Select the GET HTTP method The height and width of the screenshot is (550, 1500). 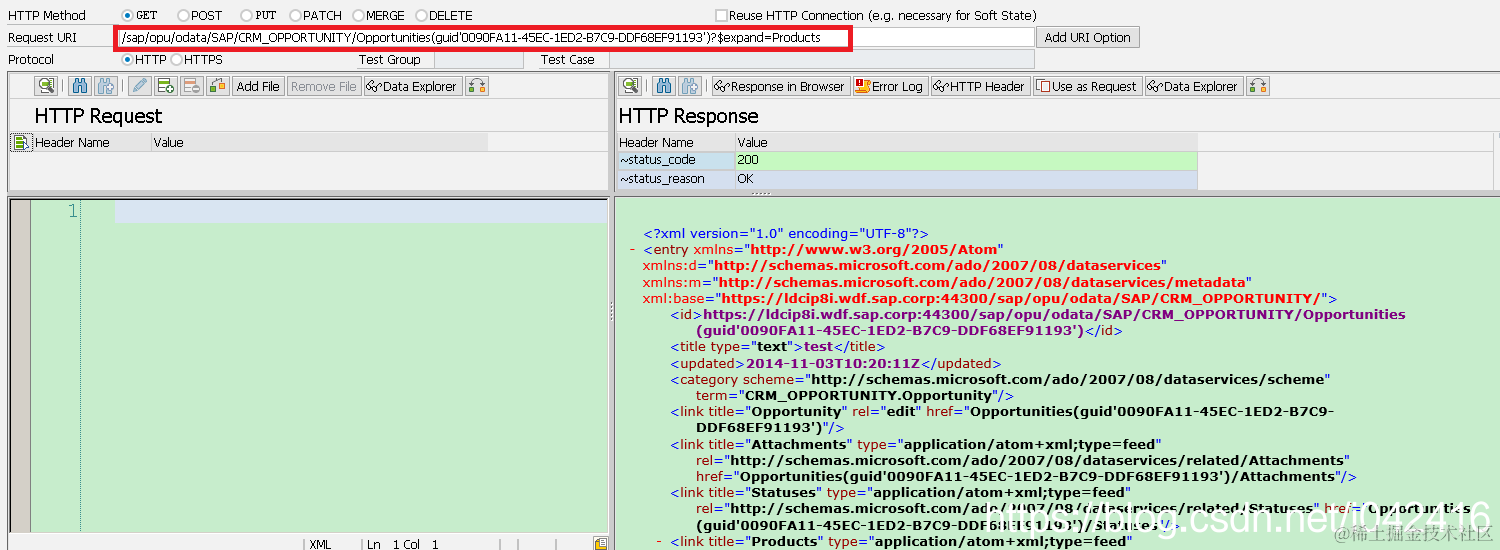(x=127, y=16)
